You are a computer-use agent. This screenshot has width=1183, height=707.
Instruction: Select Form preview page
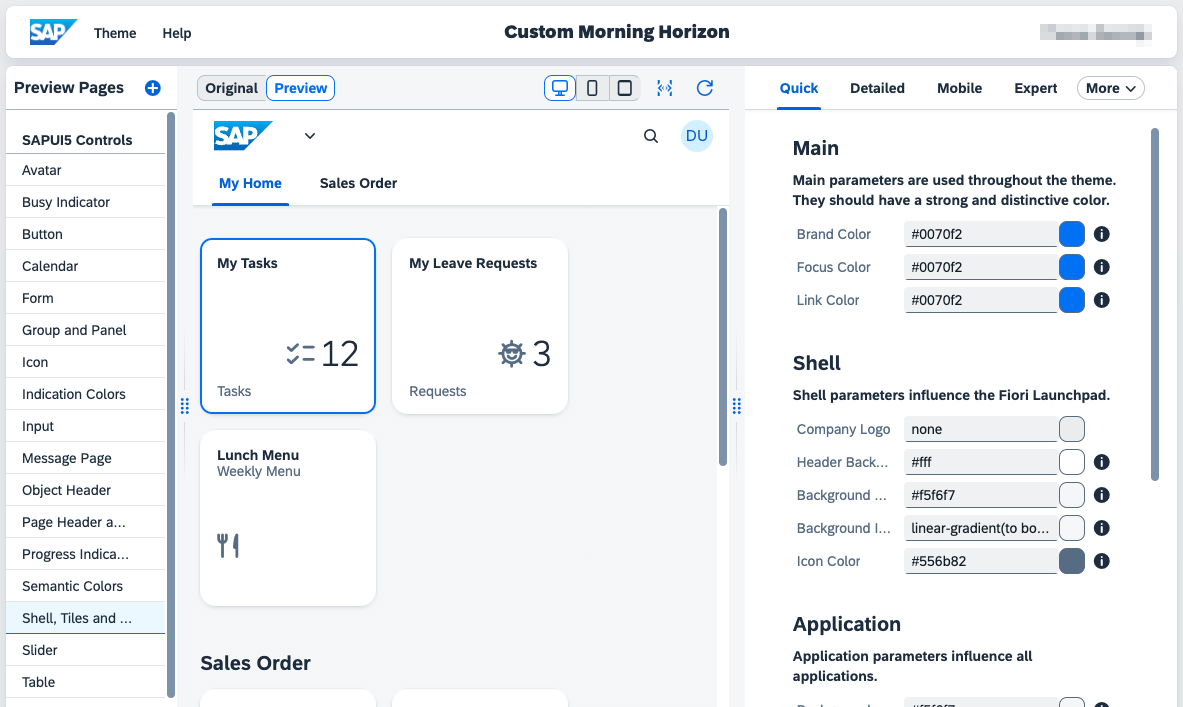[x=85, y=298]
